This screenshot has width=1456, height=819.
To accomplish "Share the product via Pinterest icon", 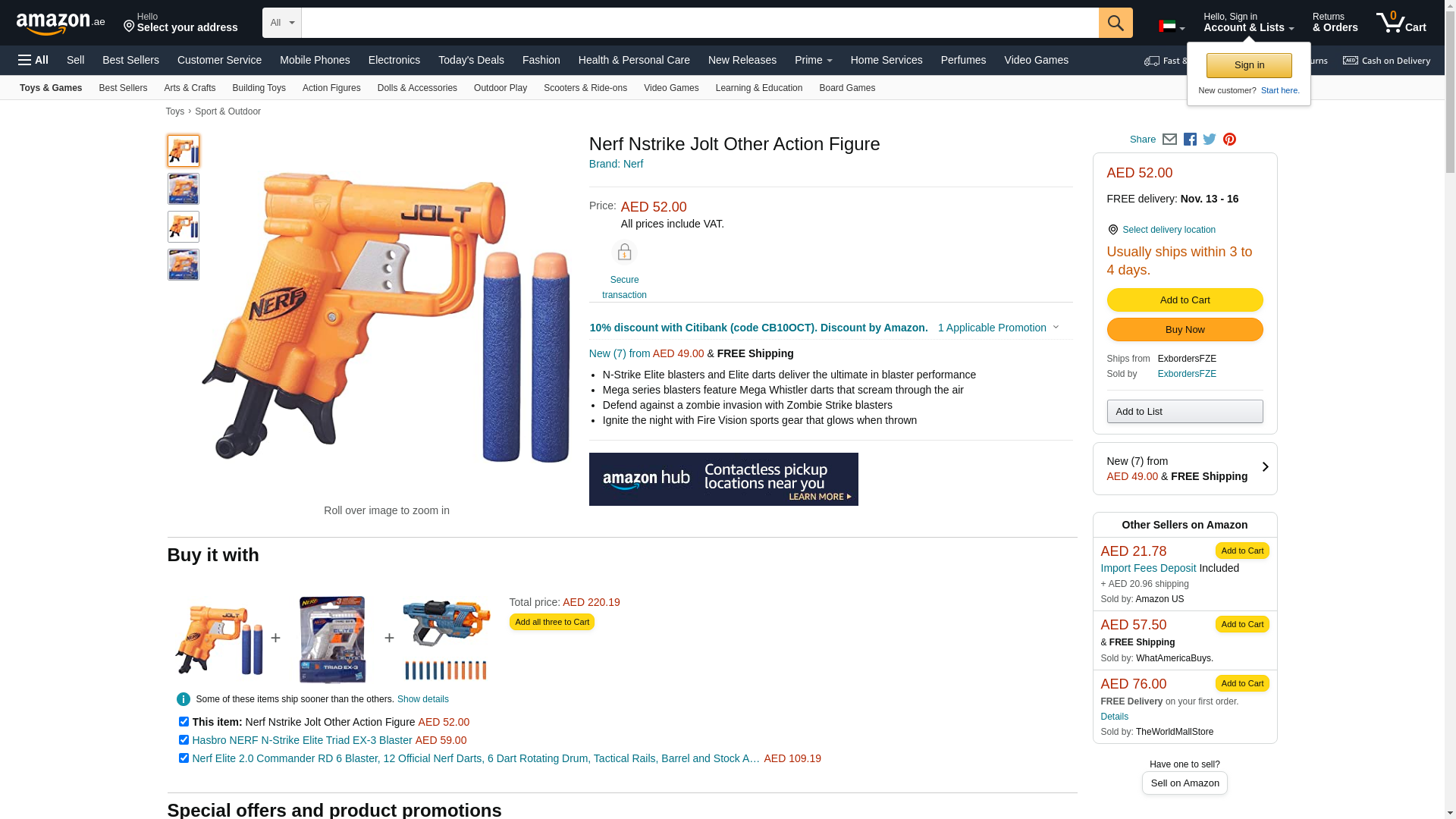I will tap(1229, 140).
